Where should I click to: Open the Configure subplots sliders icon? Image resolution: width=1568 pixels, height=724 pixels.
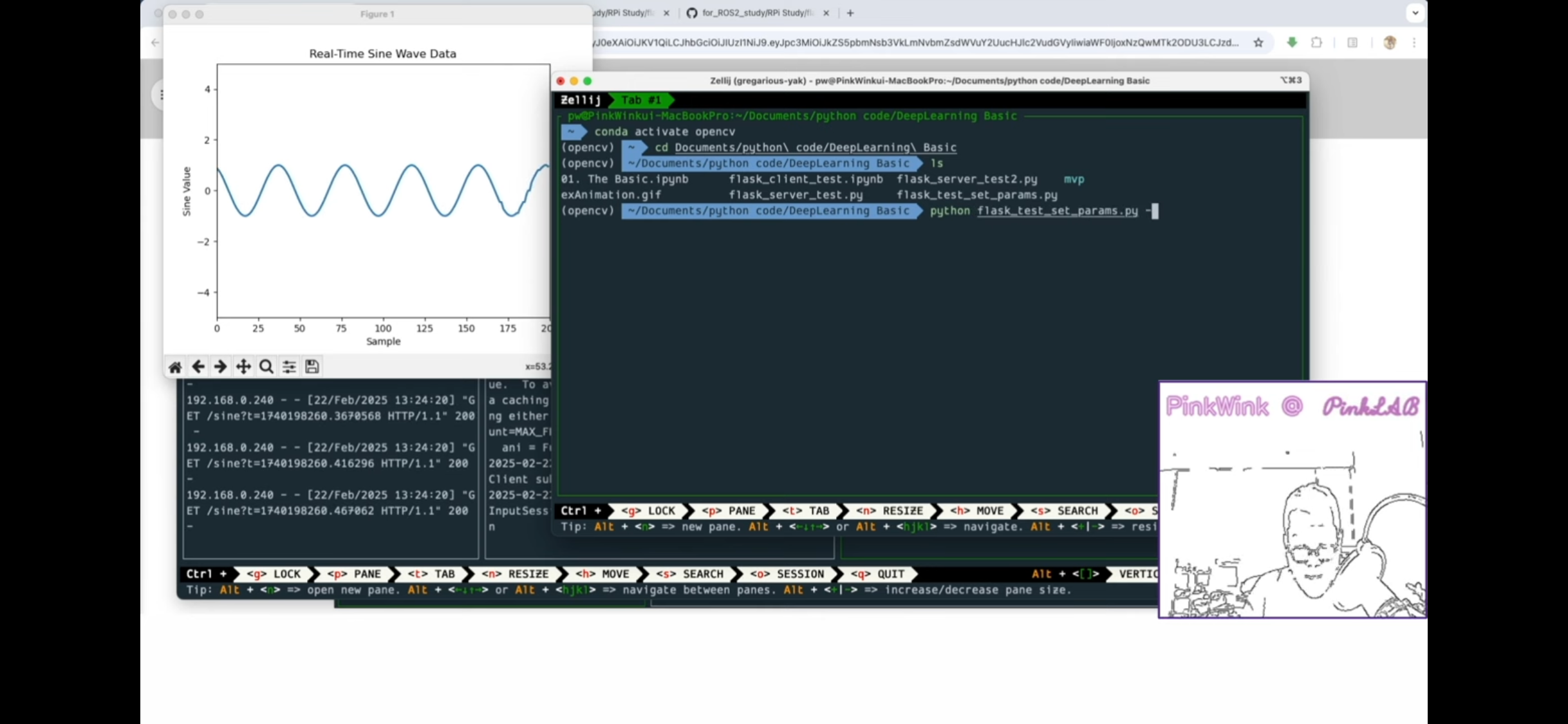click(x=289, y=367)
